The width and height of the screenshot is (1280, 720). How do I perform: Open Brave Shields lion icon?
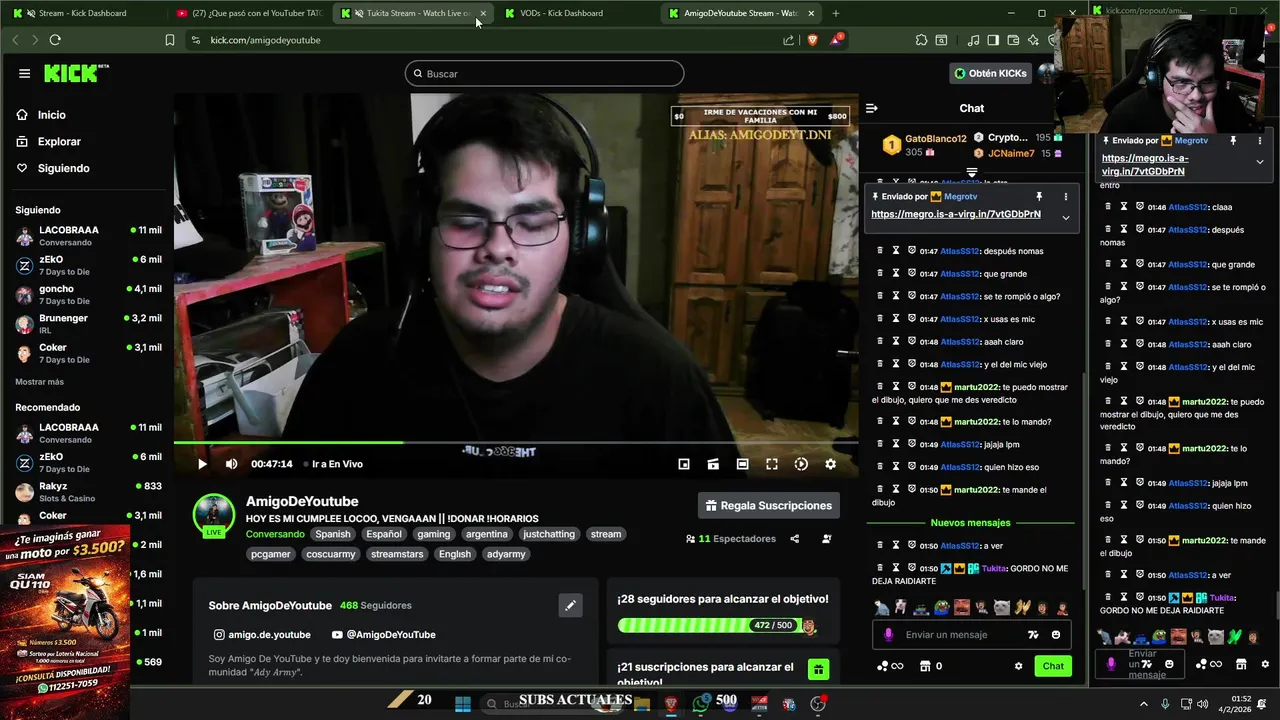pos(812,40)
